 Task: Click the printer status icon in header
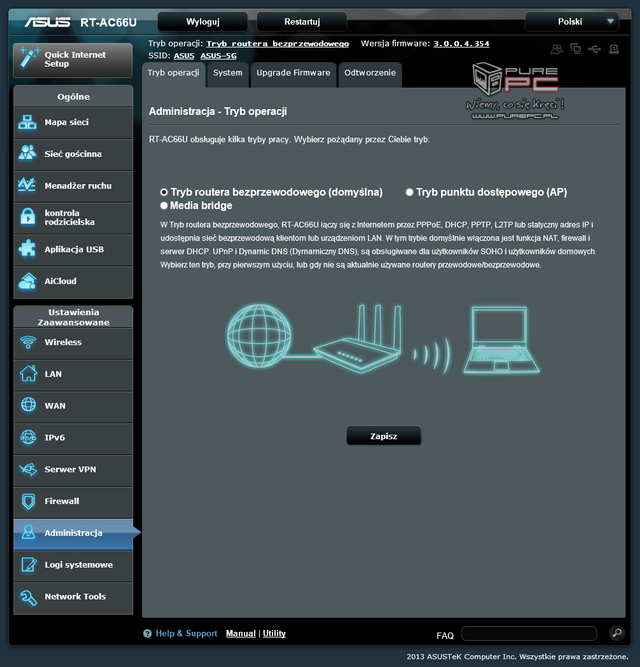614,49
